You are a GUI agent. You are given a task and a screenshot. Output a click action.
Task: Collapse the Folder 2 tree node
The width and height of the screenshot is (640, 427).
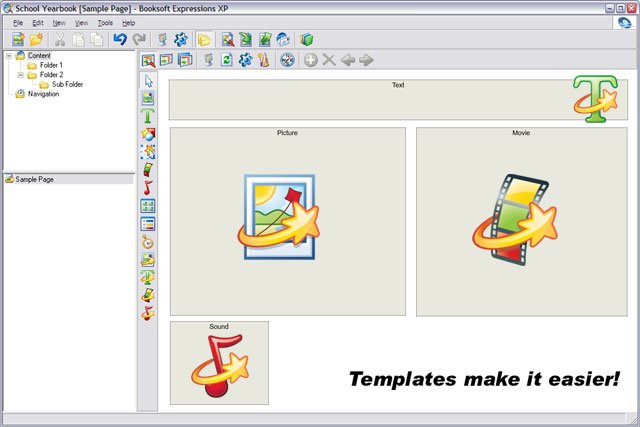click(20, 75)
